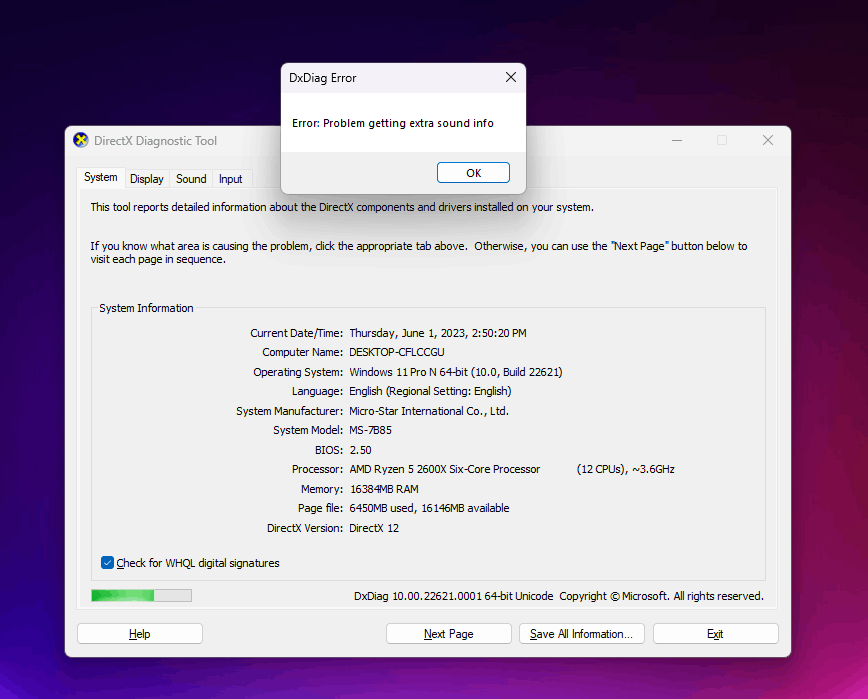This screenshot has height=699, width=868.
Task: Click processor value AMD Ryzen 5 2600X
Action: 445,469
